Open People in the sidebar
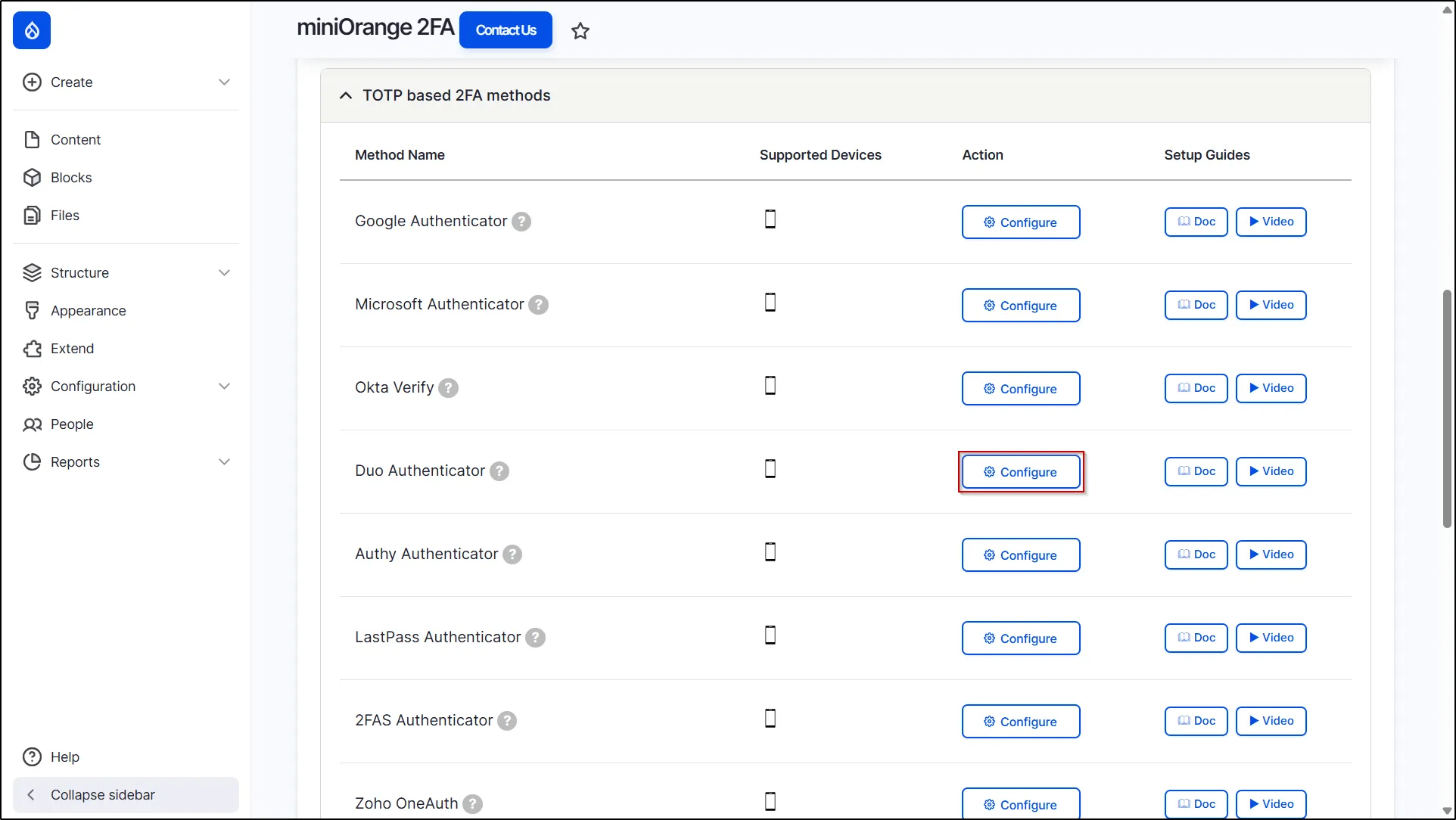 (126, 424)
